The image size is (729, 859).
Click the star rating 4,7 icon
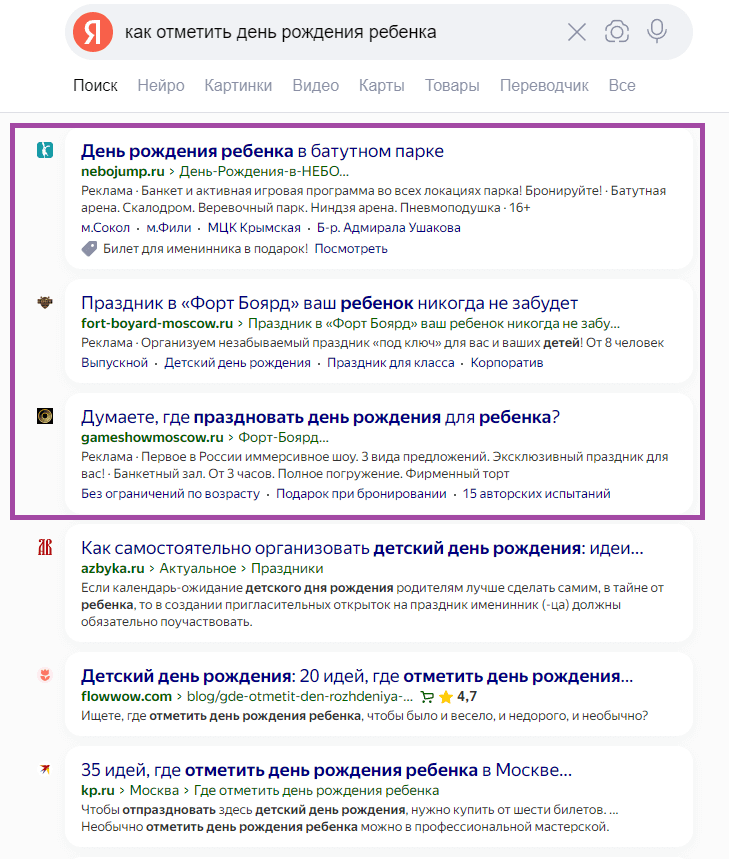(x=446, y=697)
